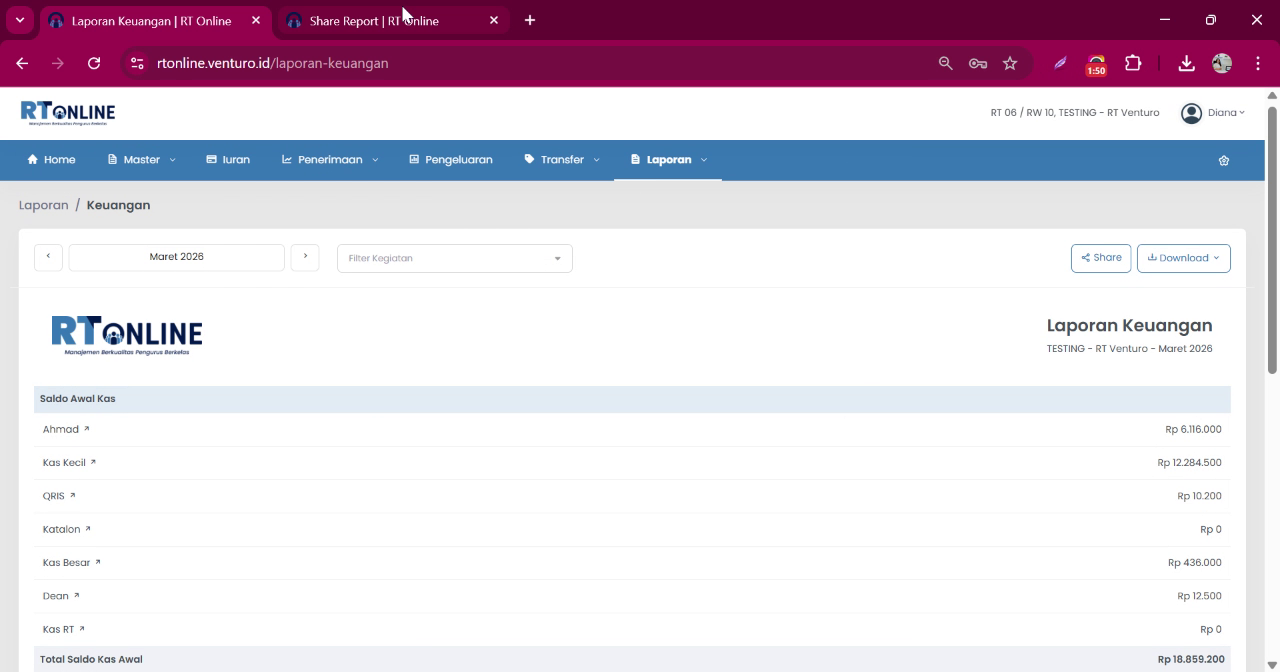Screen dimensions: 1280x672
Task: Click the browser forward arrow
Action: click(x=58, y=63)
